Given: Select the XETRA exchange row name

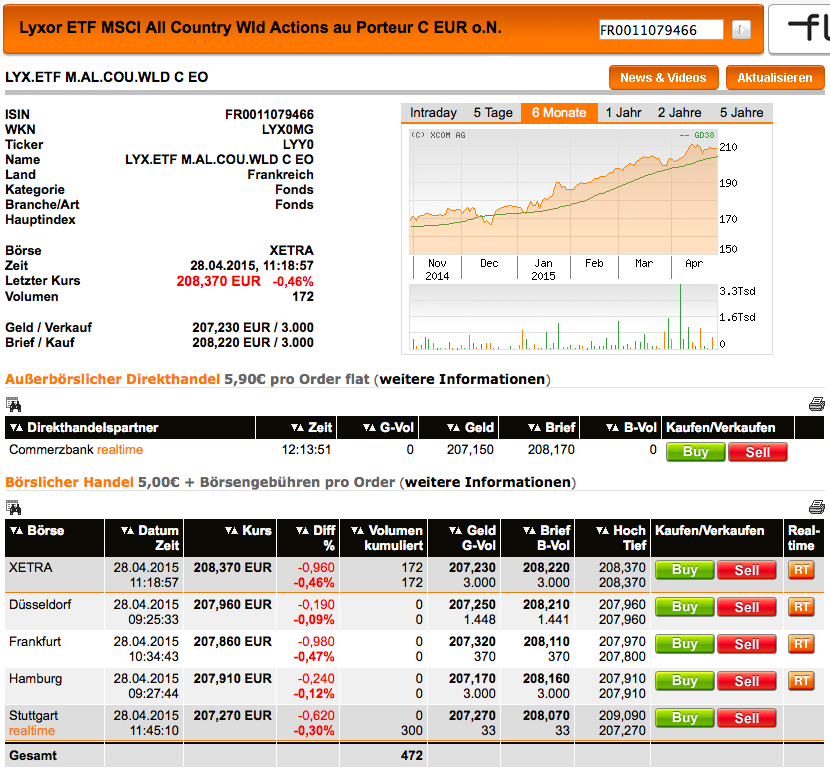Looking at the screenshot, I should (x=31, y=568).
